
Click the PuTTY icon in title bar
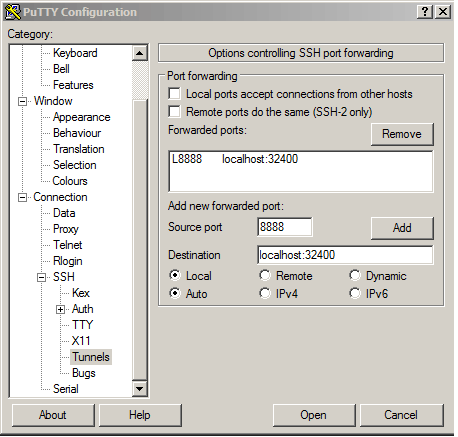(13, 12)
